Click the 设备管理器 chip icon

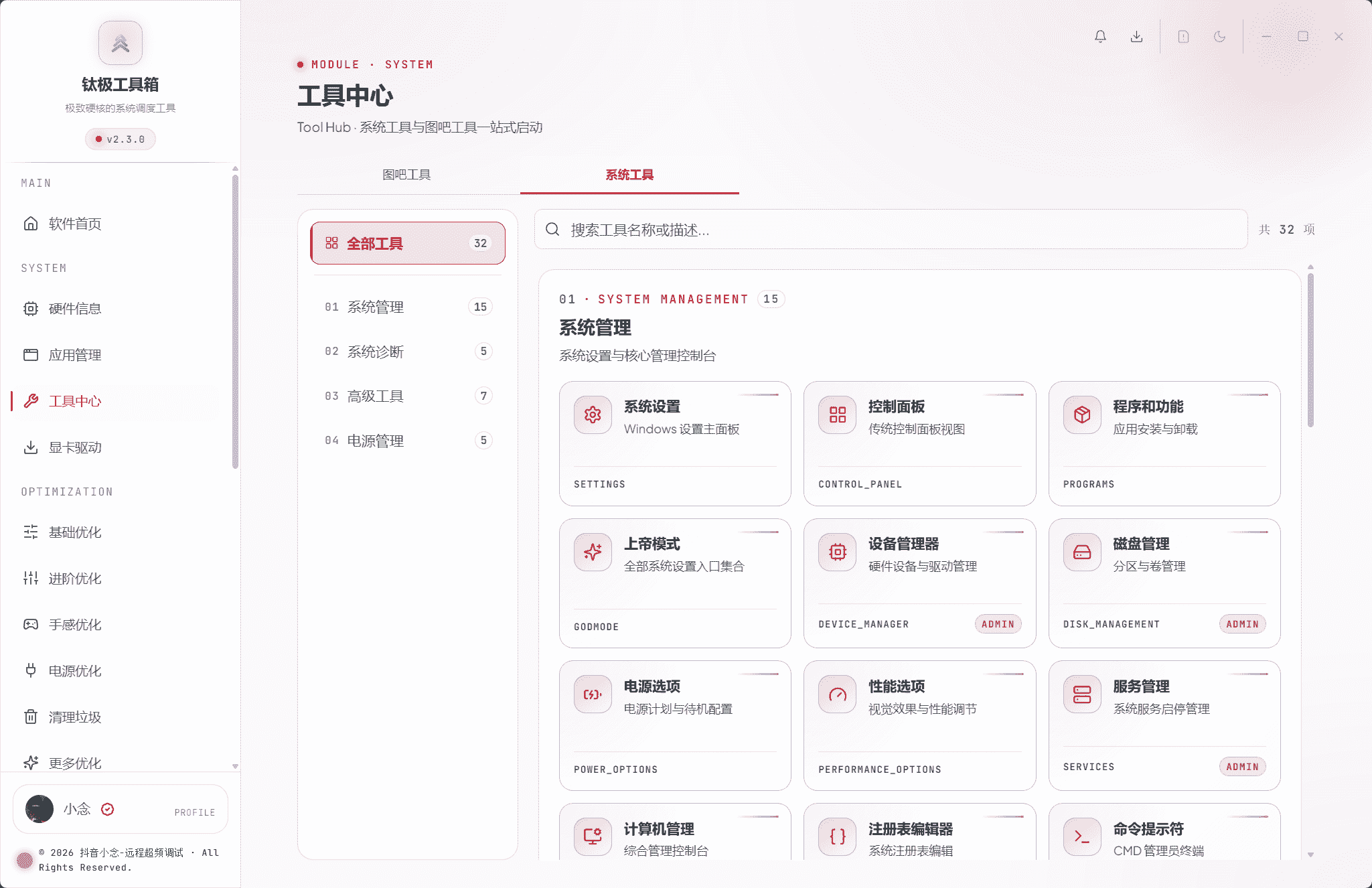[837, 552]
